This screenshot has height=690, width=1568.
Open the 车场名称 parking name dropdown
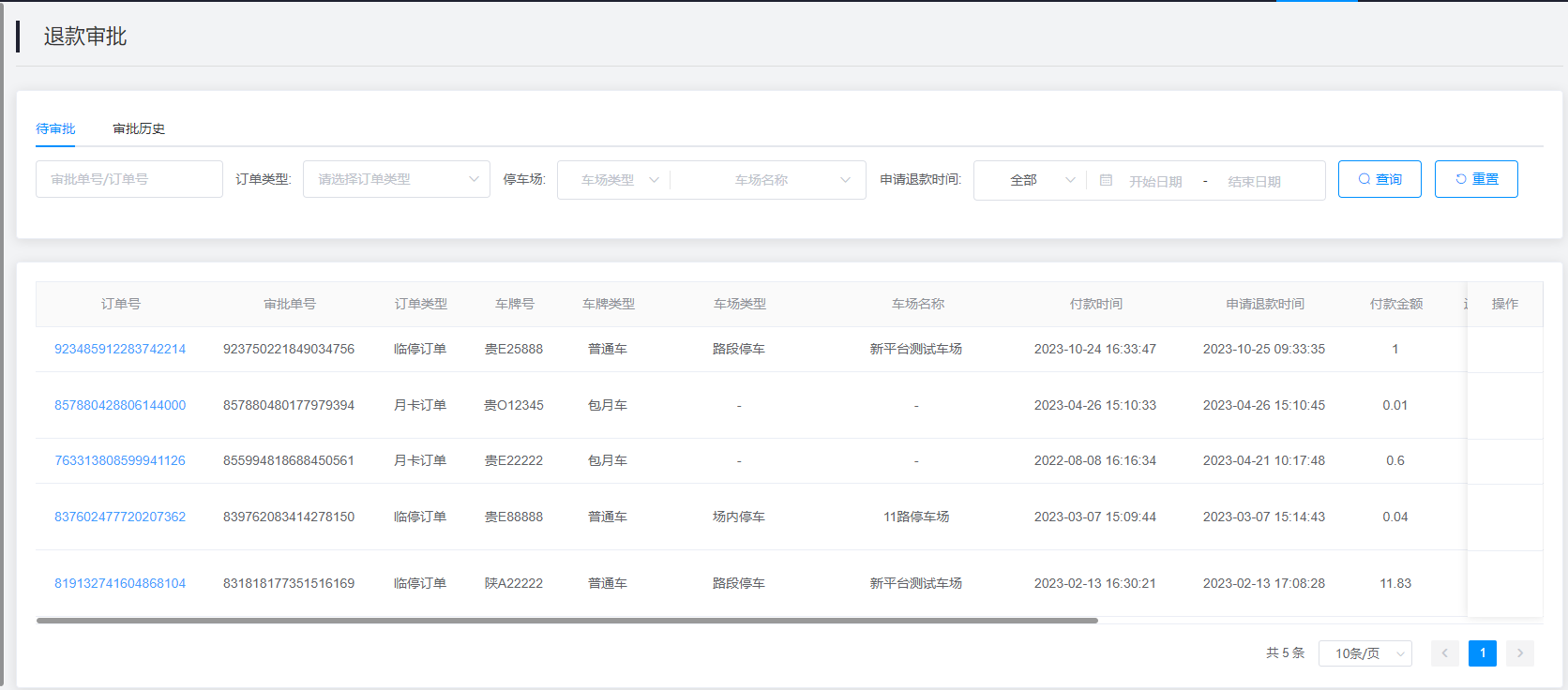(x=769, y=180)
